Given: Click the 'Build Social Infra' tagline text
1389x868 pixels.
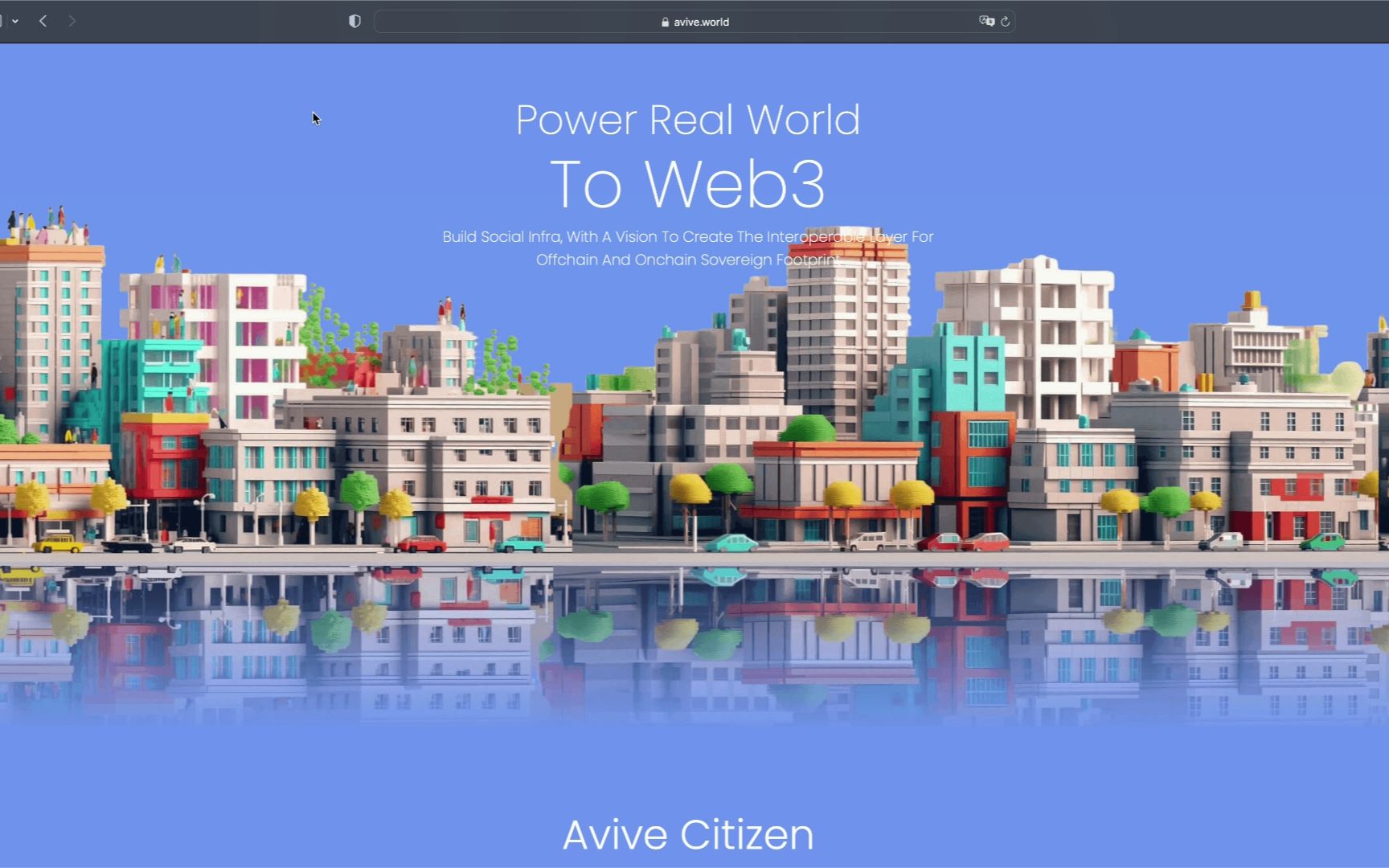Looking at the screenshot, I should point(688,248).
